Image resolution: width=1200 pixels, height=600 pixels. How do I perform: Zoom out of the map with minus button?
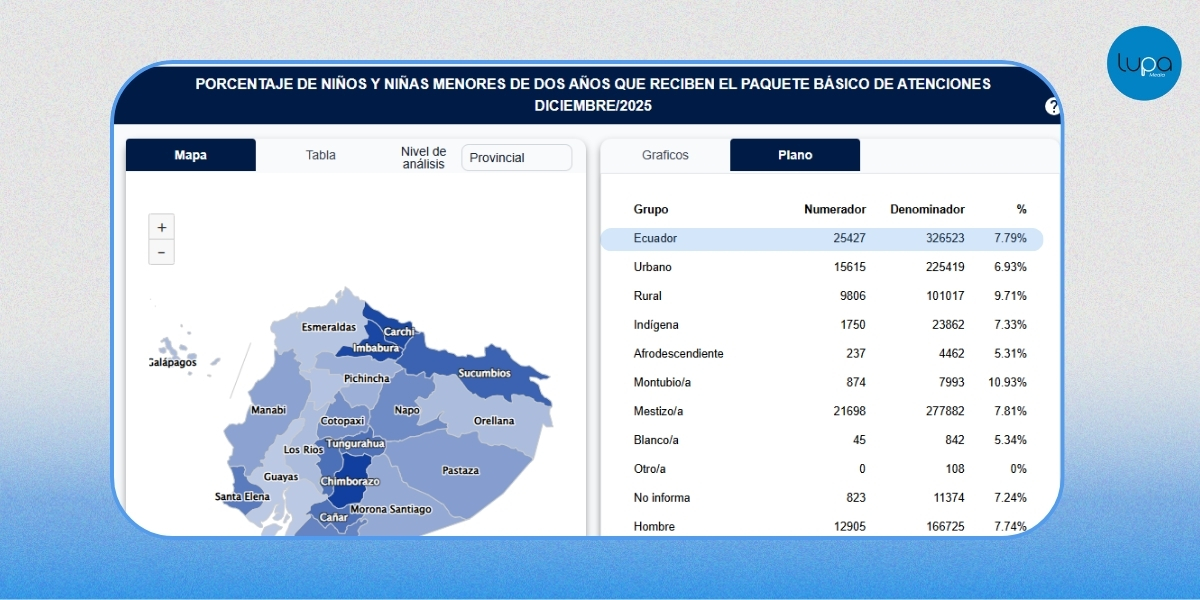(161, 252)
